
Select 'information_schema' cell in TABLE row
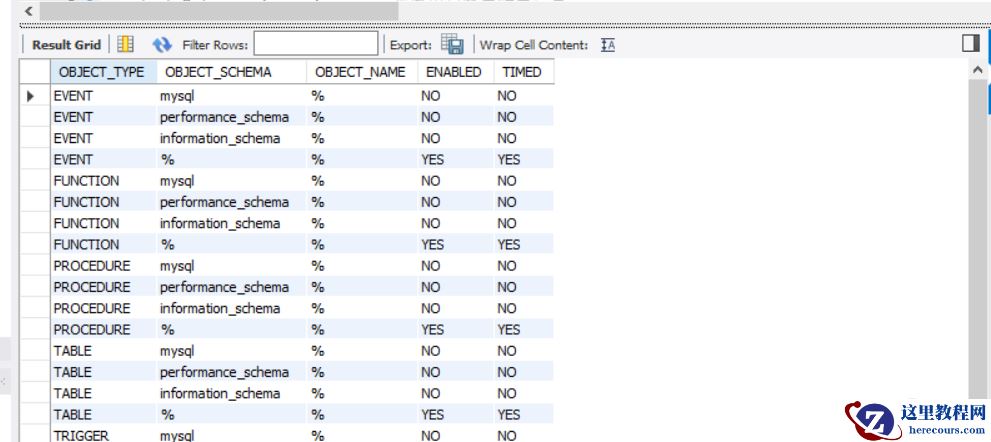[231, 393]
